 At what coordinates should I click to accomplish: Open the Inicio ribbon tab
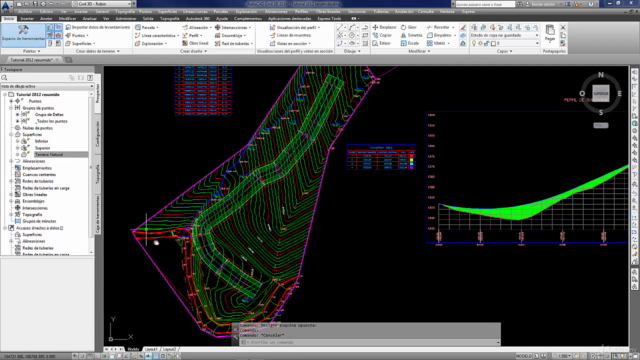click(x=9, y=19)
